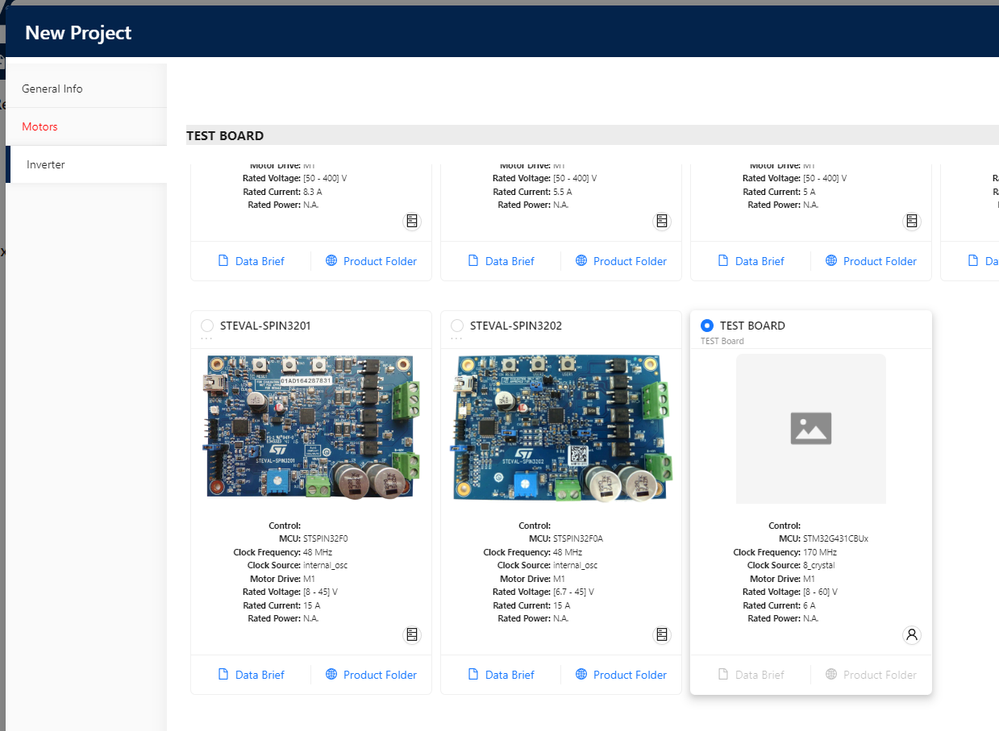Click the STEVAL-SPIN3202 board photo

tap(561, 427)
